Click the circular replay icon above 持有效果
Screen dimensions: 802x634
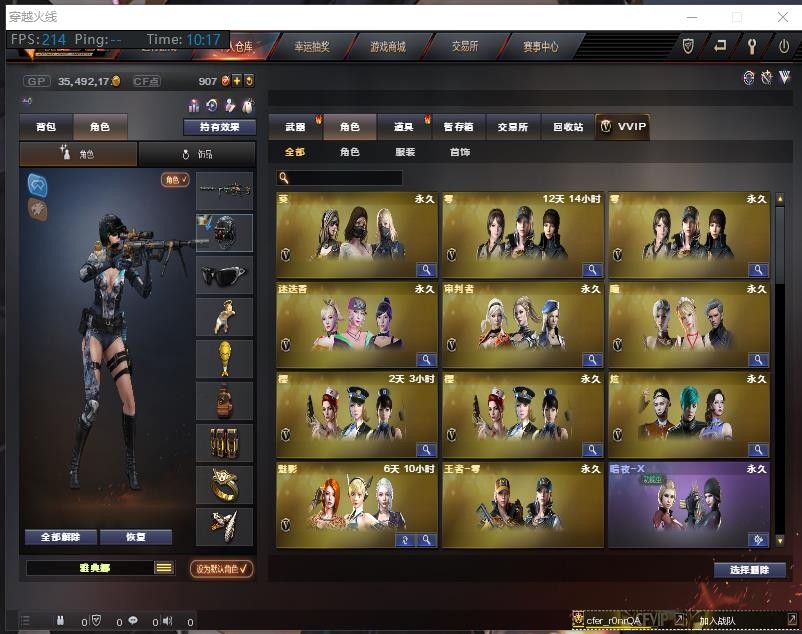pyautogui.click(x=212, y=105)
